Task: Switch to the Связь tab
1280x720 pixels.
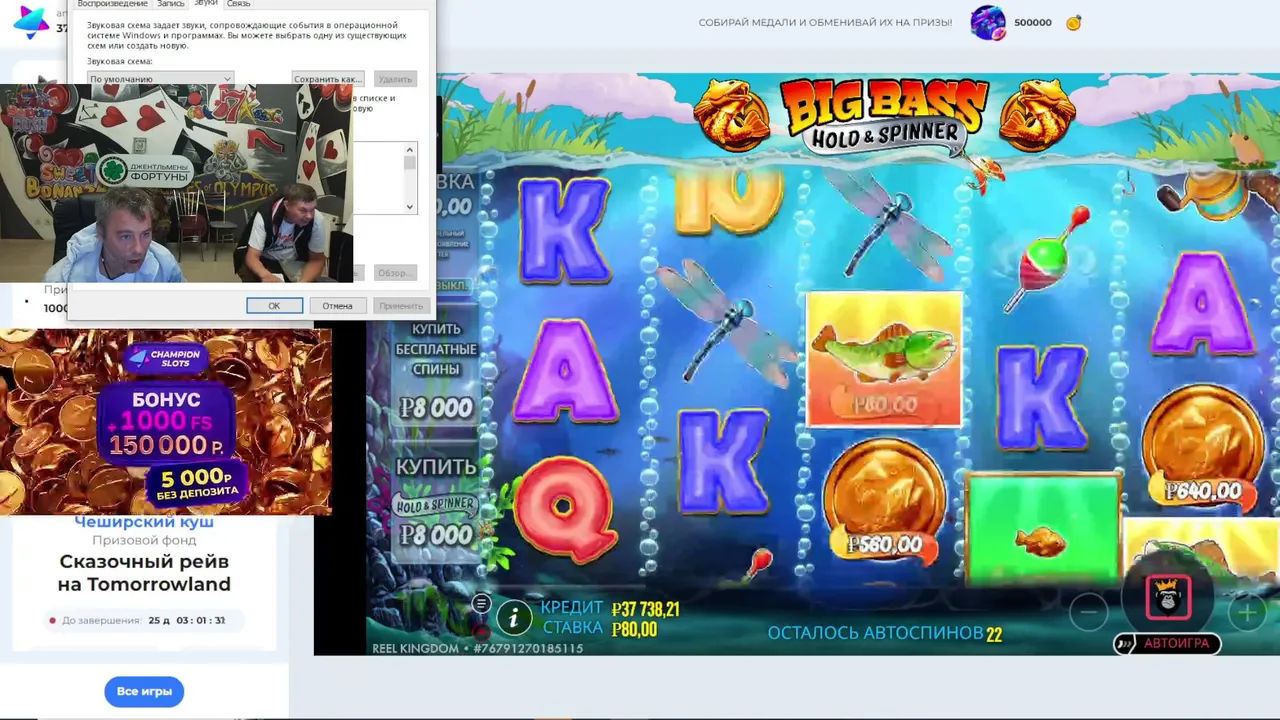Action: [x=238, y=4]
